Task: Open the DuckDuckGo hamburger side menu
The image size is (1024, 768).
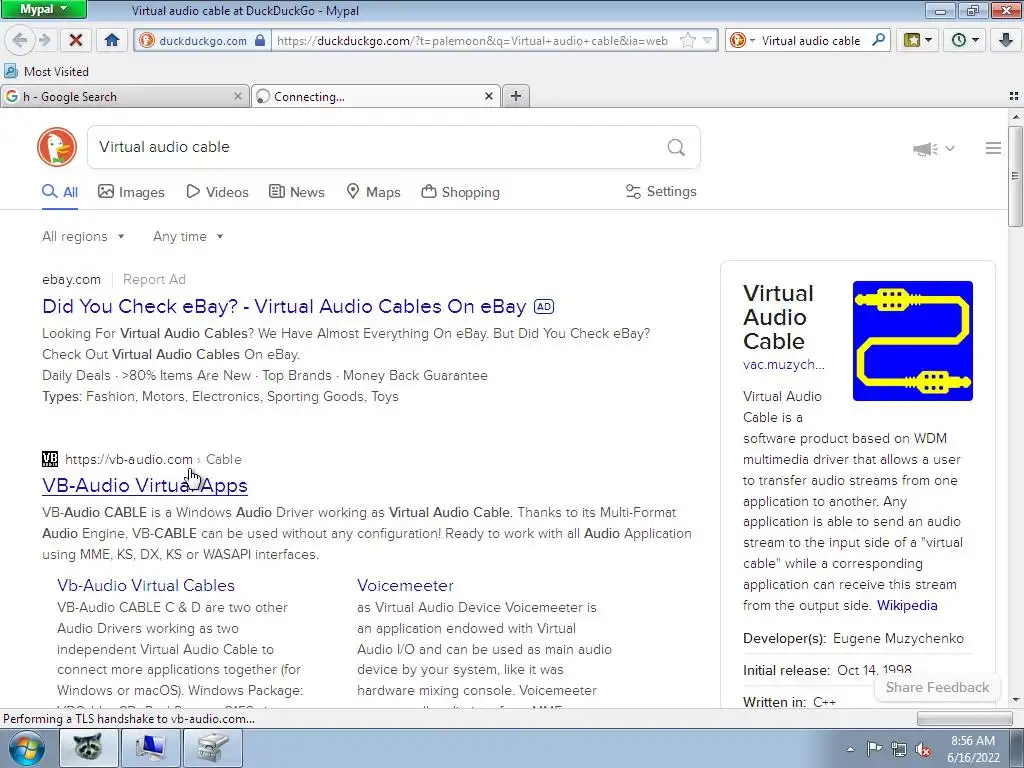Action: 993,148
